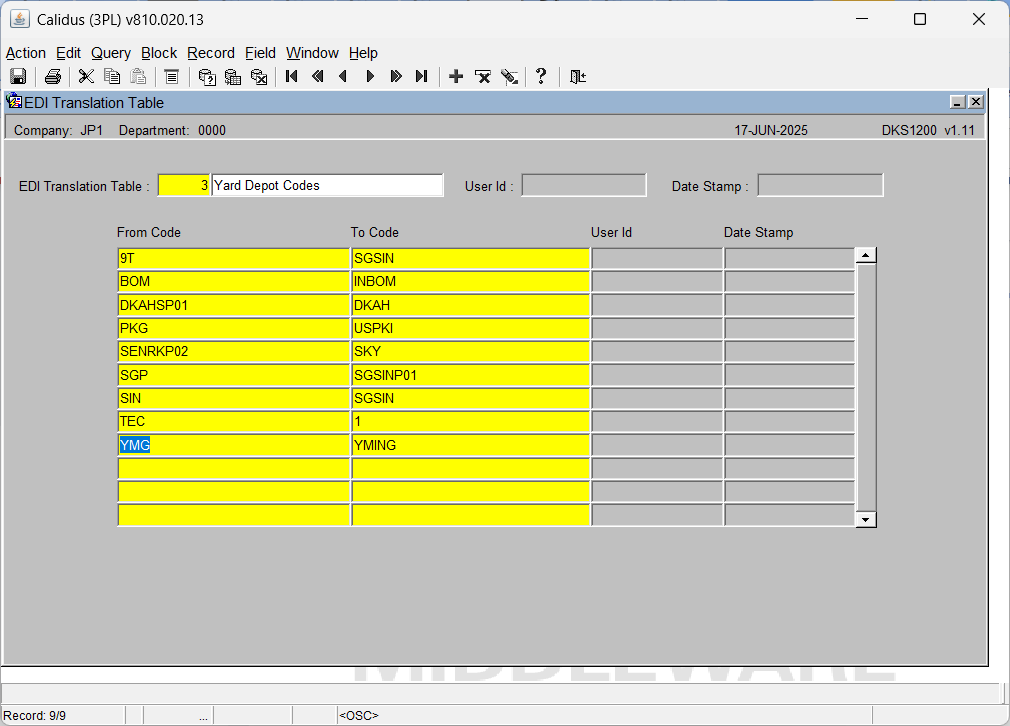
Task: Open the Block menu
Action: tap(159, 53)
